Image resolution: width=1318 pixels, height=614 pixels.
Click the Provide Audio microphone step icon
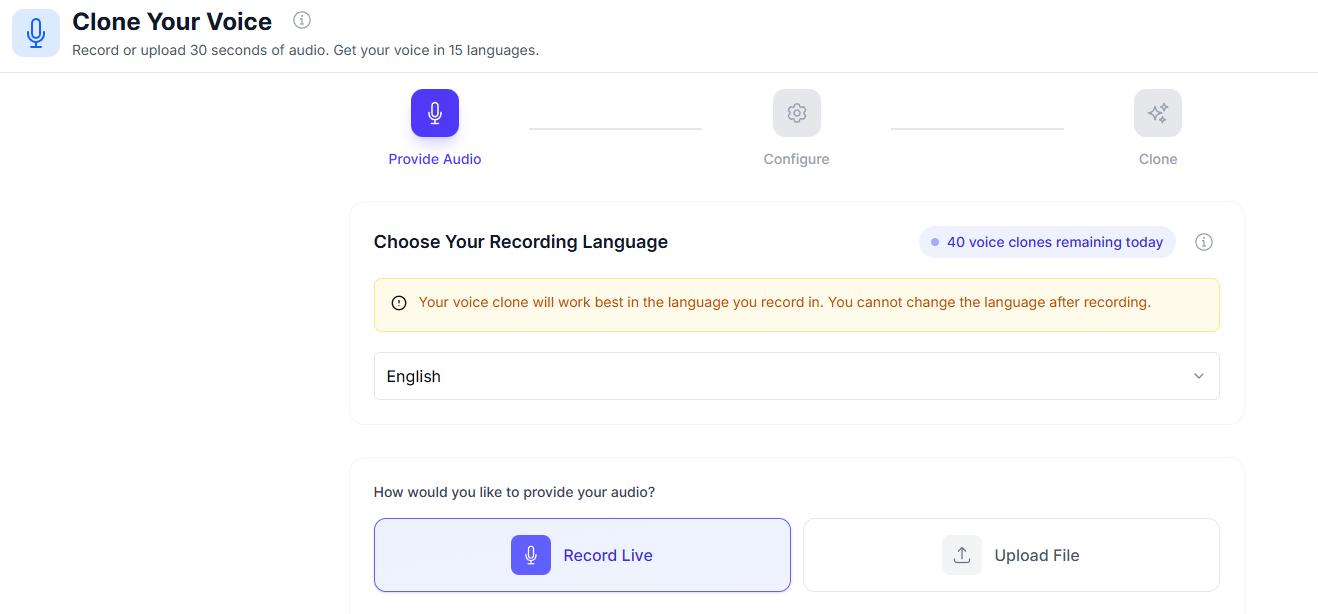[x=435, y=113]
